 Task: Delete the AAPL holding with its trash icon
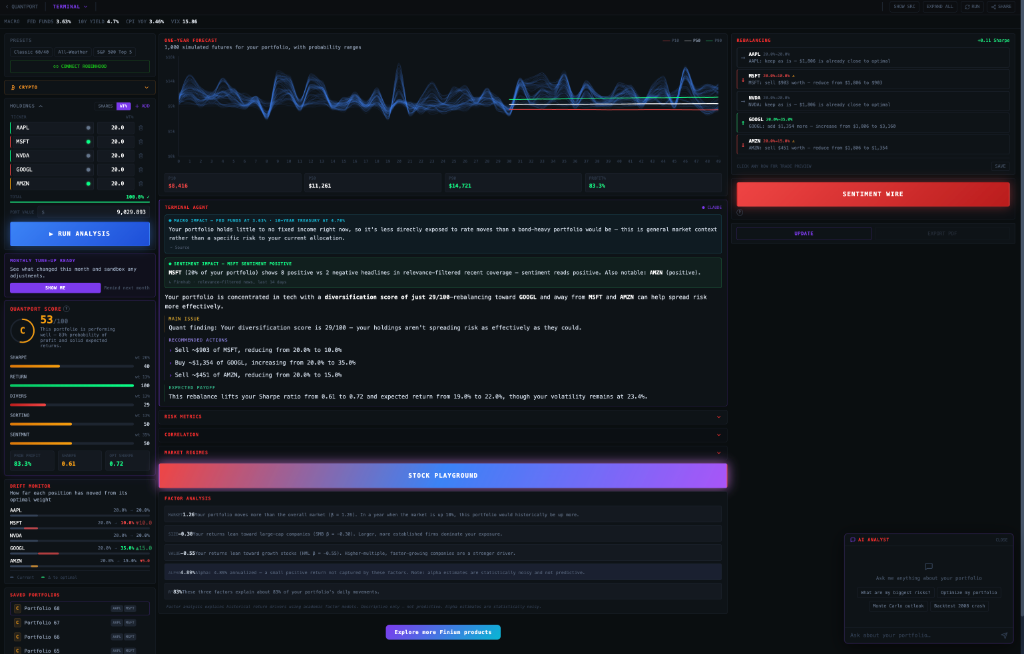coord(140,127)
